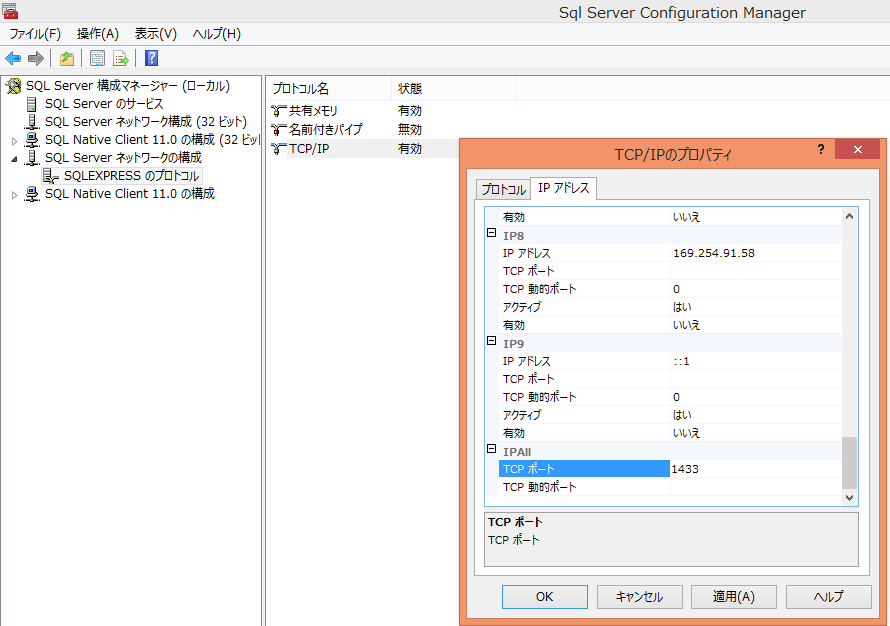Screen dimensions: 890x626
Task: Click the SQL Server 構成マネージャー root node icon
Action: pos(14,86)
